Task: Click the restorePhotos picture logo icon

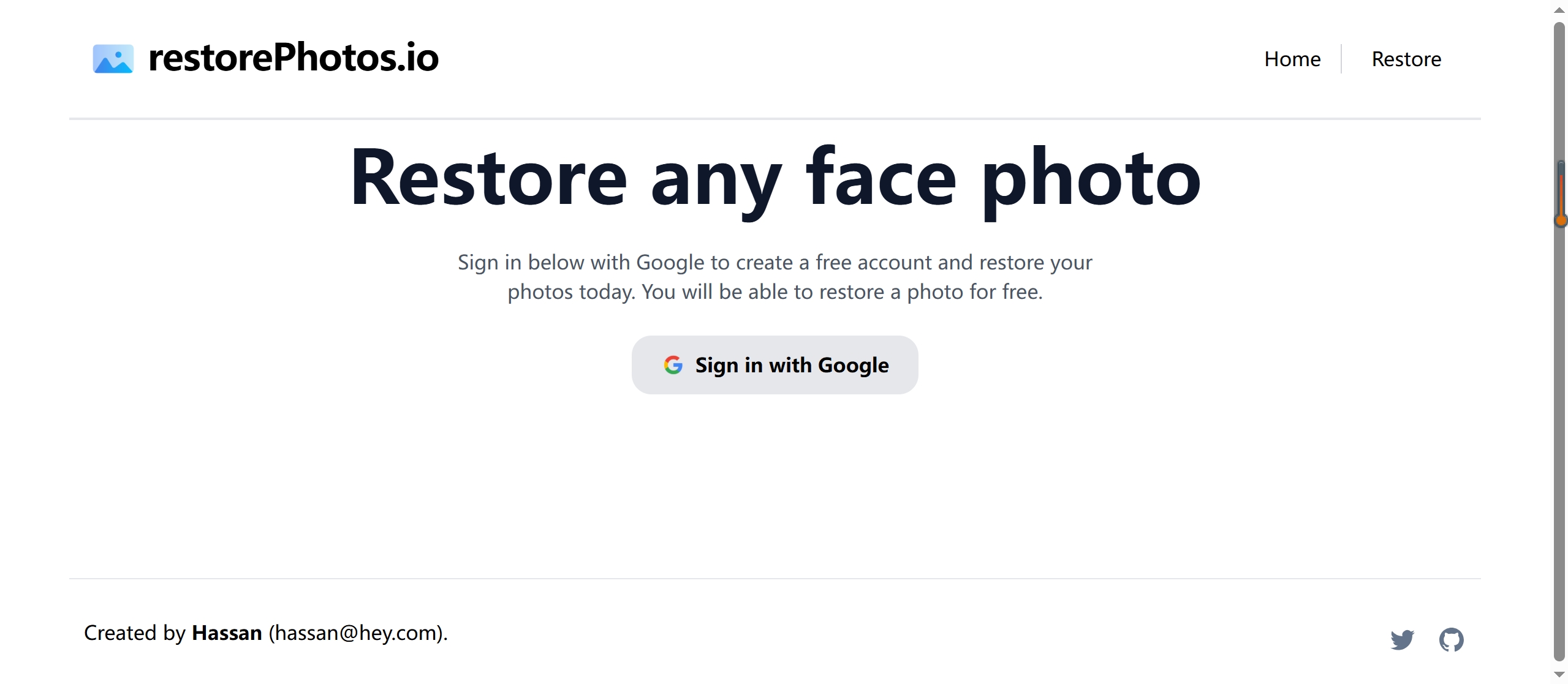Action: 113,59
